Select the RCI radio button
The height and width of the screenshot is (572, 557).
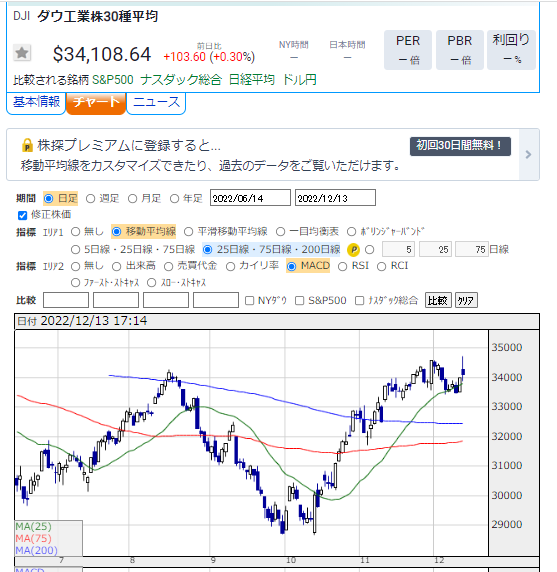click(381, 267)
